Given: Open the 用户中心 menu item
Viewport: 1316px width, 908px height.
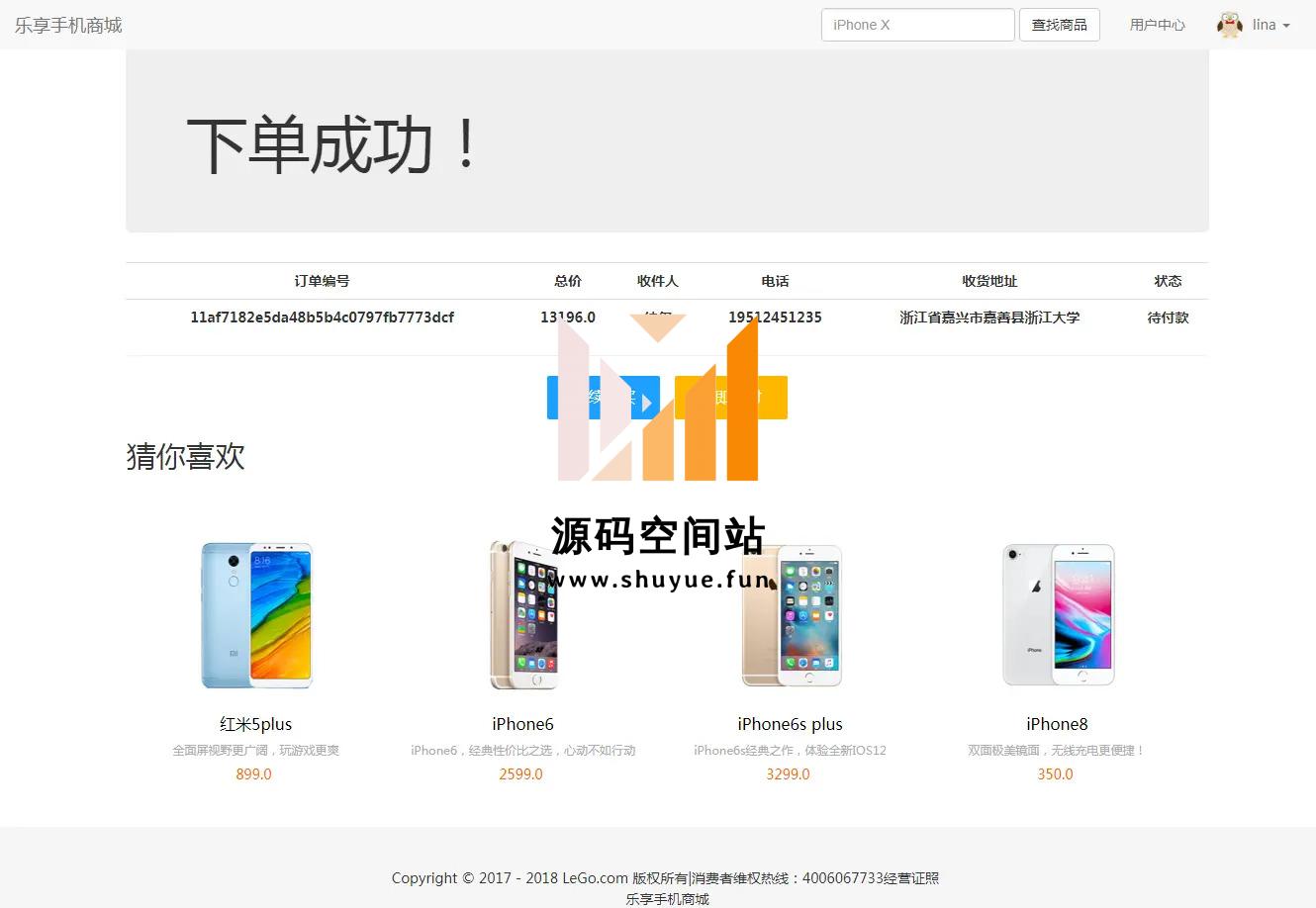Looking at the screenshot, I should click(1157, 25).
